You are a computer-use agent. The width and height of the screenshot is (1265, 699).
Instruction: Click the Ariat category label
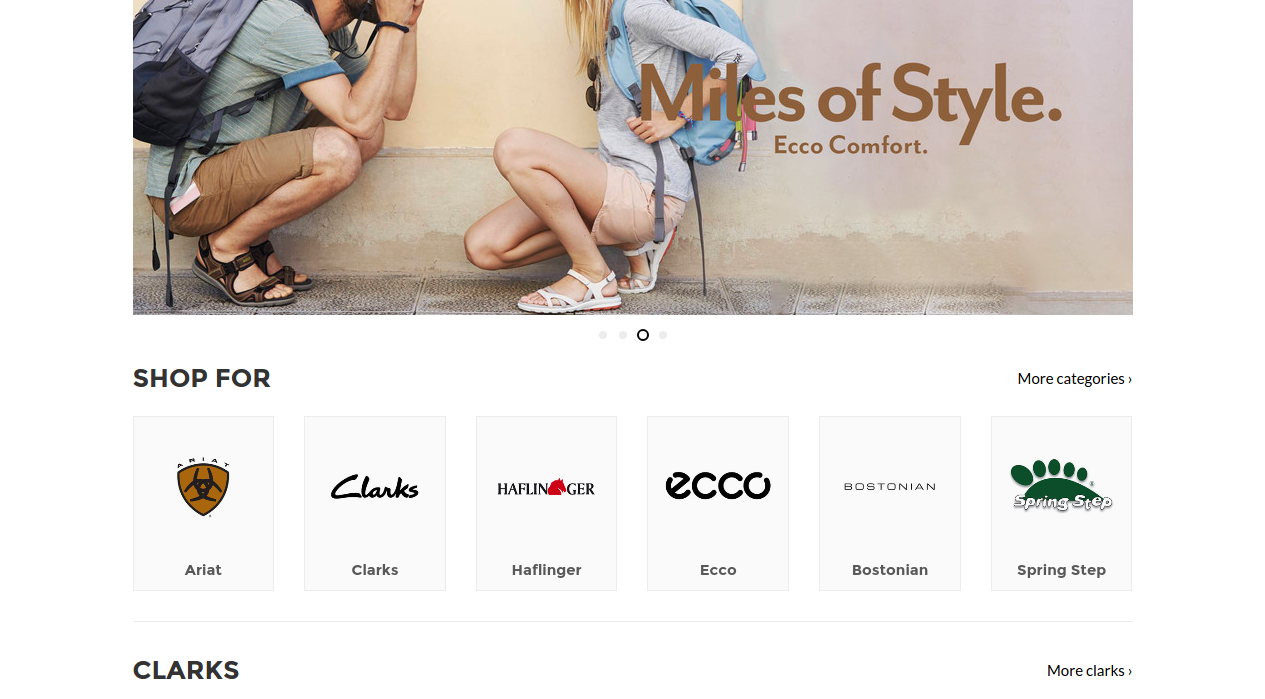(x=203, y=570)
